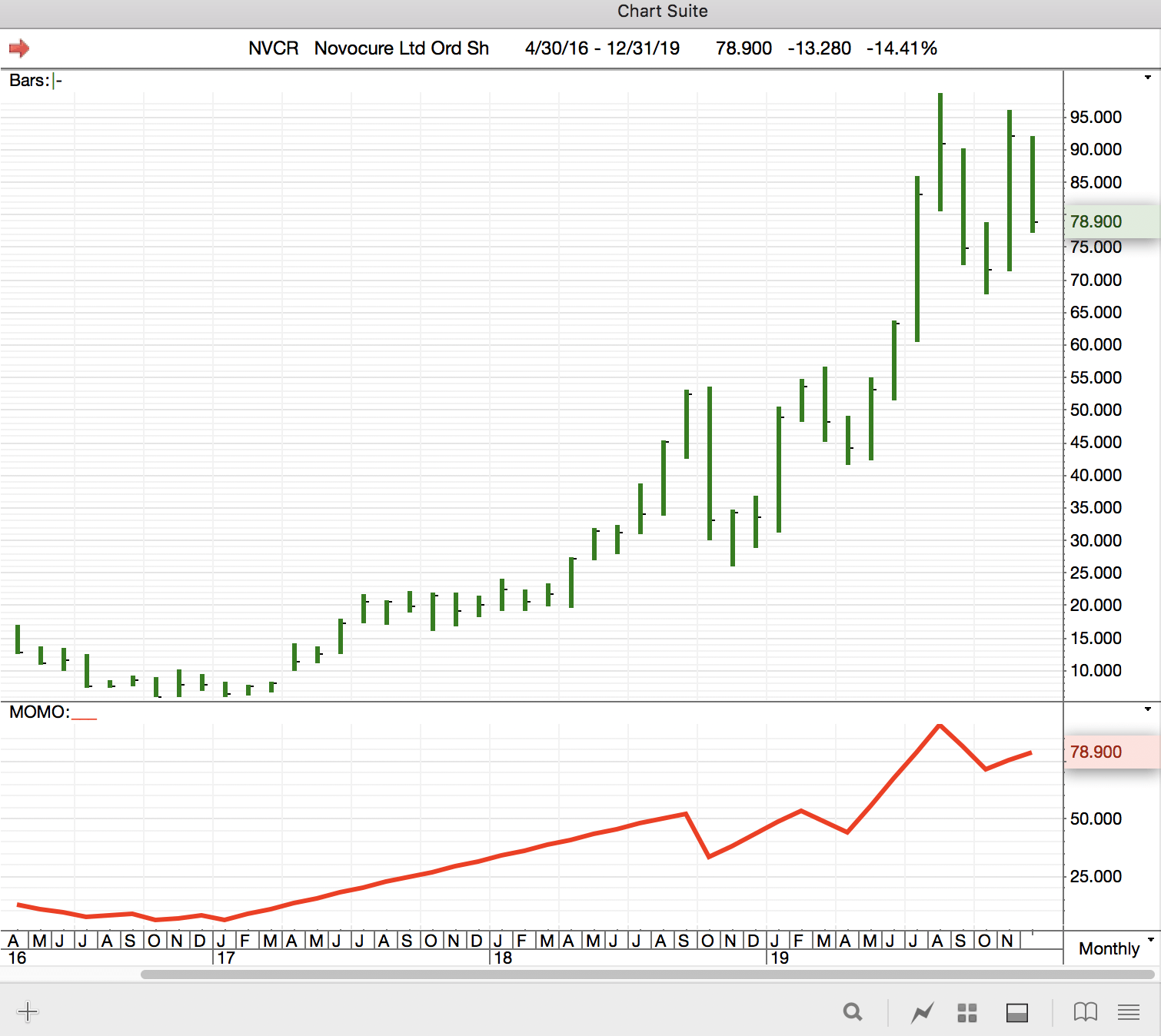The width and height of the screenshot is (1161, 1036).
Task: Click the plus icon in the bottom bar
Action: pos(28,1011)
